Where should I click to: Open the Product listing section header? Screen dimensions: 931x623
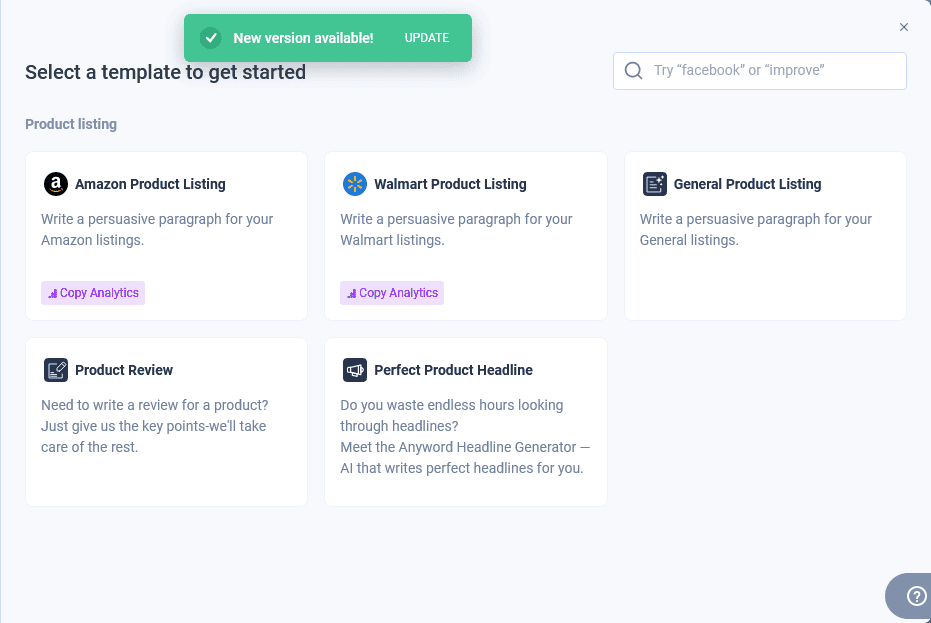click(x=70, y=124)
